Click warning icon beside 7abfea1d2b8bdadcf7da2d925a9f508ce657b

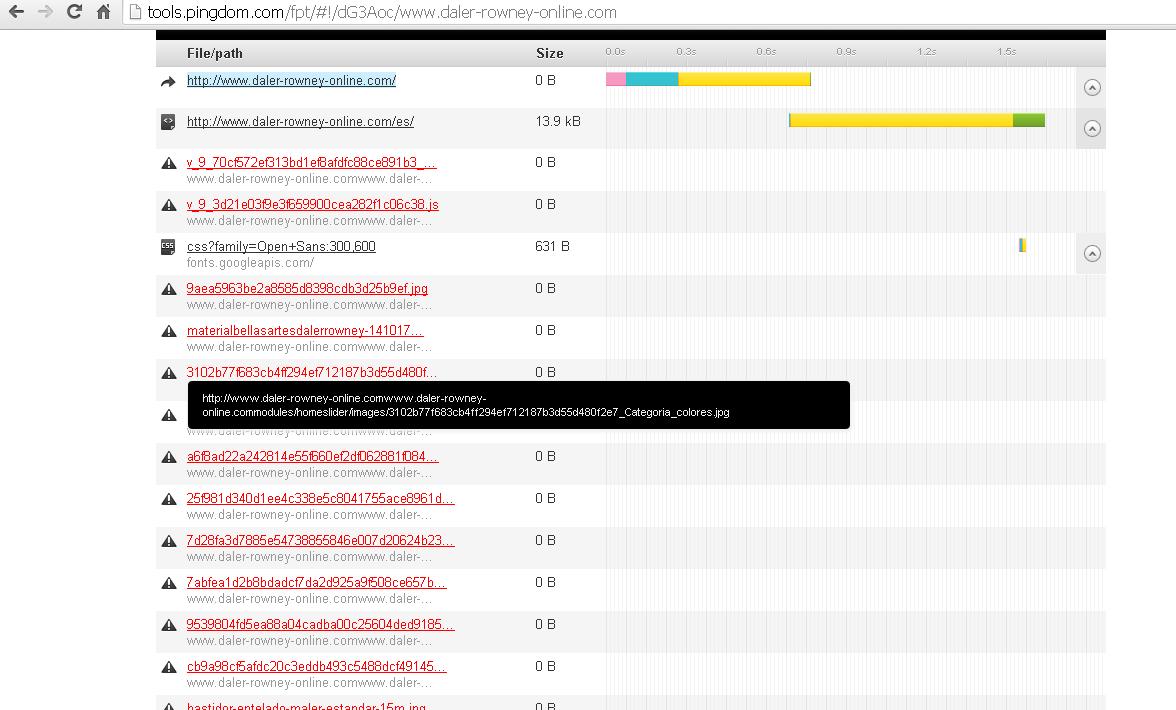pos(169,583)
